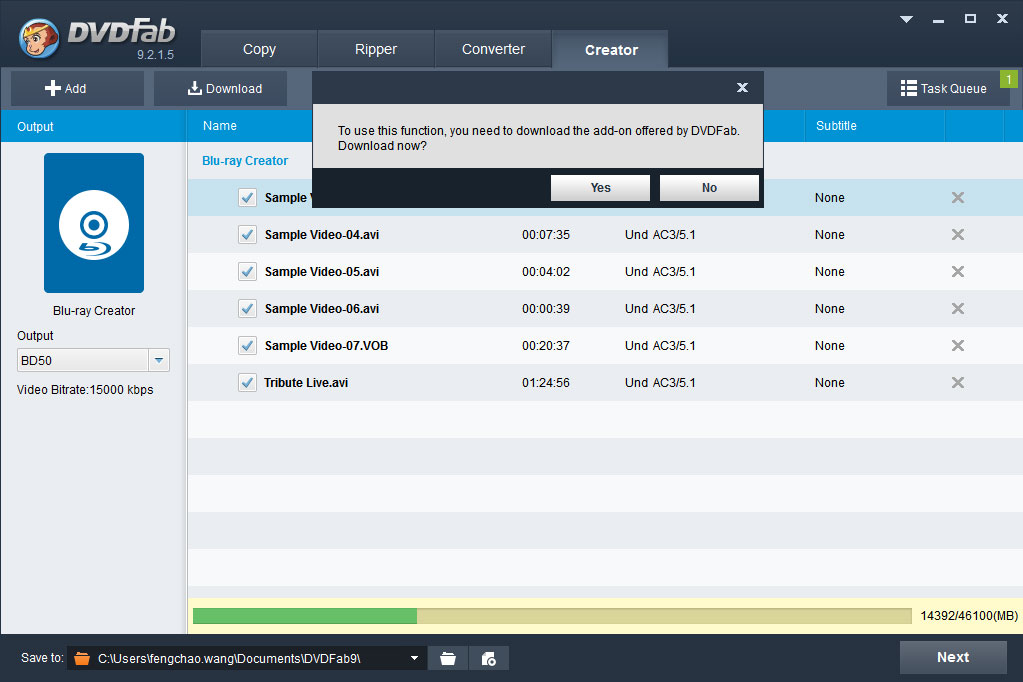Screen dimensions: 1023x682
Task: Click the disc capacity usage bar
Action: pos(552,615)
